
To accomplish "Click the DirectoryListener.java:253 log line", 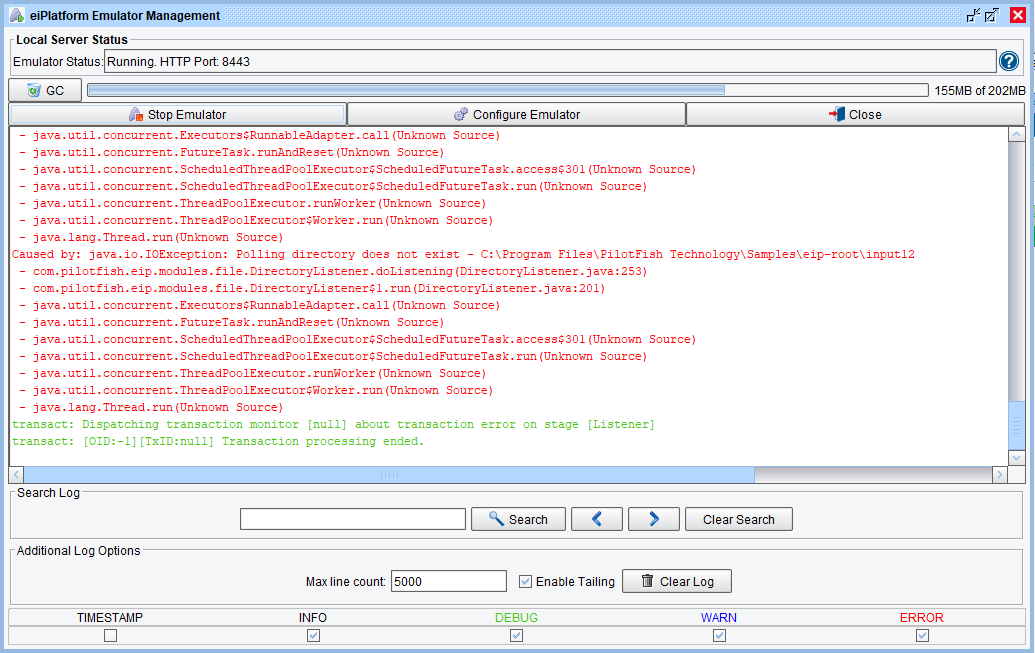I will click(333, 271).
